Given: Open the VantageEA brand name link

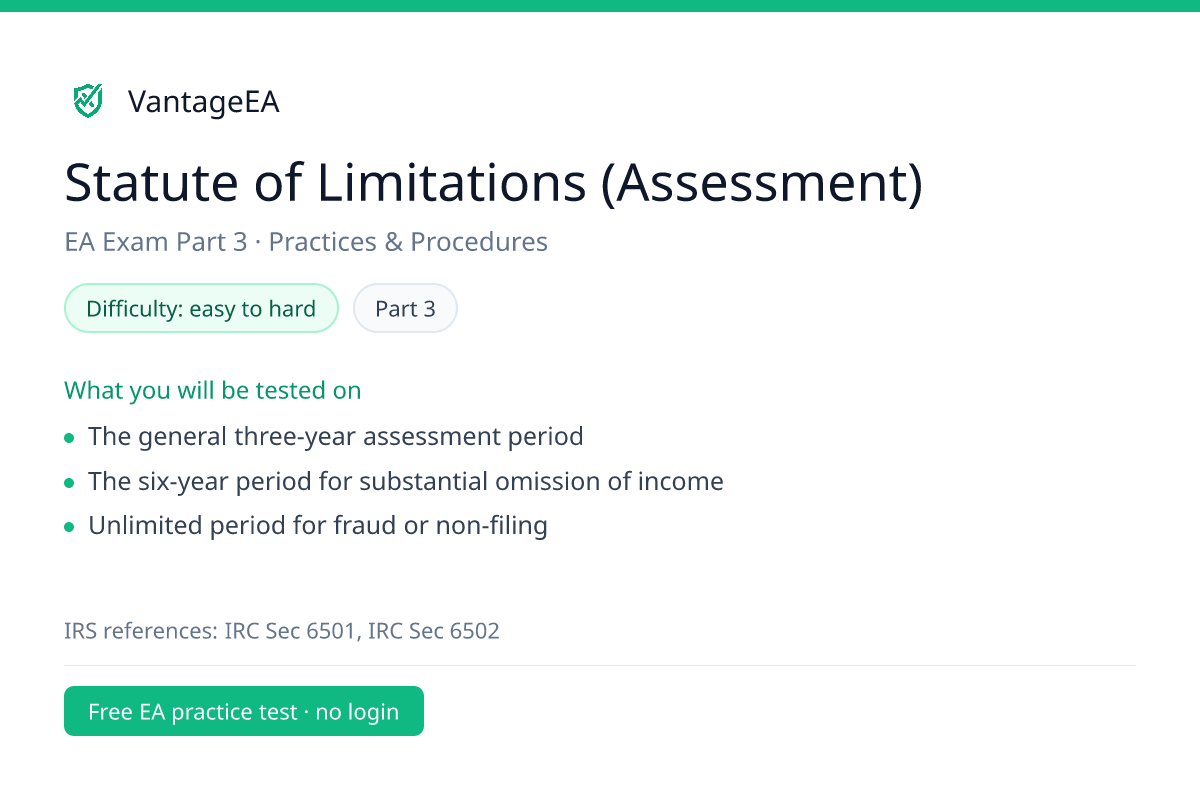Looking at the screenshot, I should click(x=204, y=102).
